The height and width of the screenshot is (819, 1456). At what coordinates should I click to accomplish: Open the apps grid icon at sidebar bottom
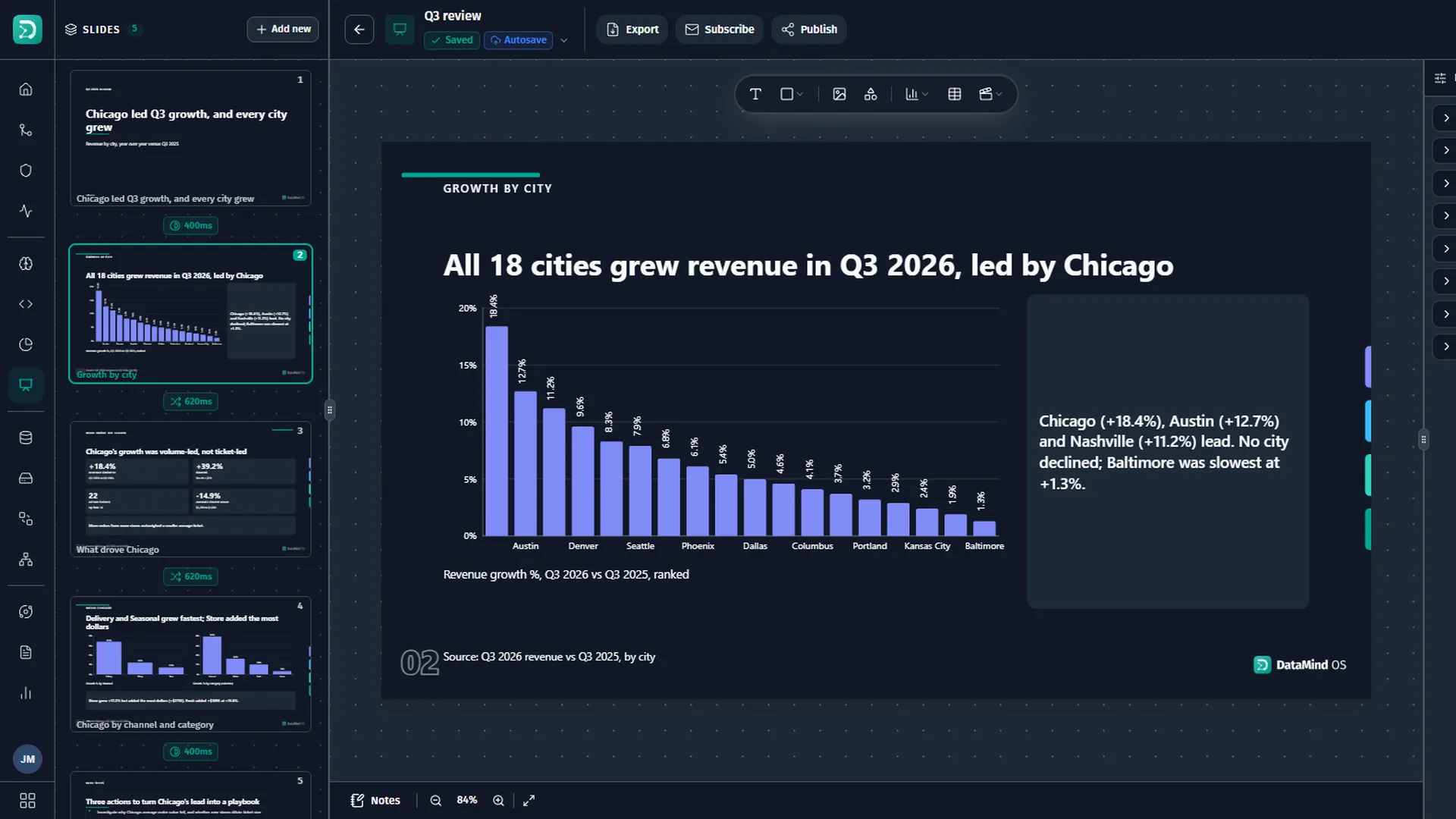coord(27,801)
